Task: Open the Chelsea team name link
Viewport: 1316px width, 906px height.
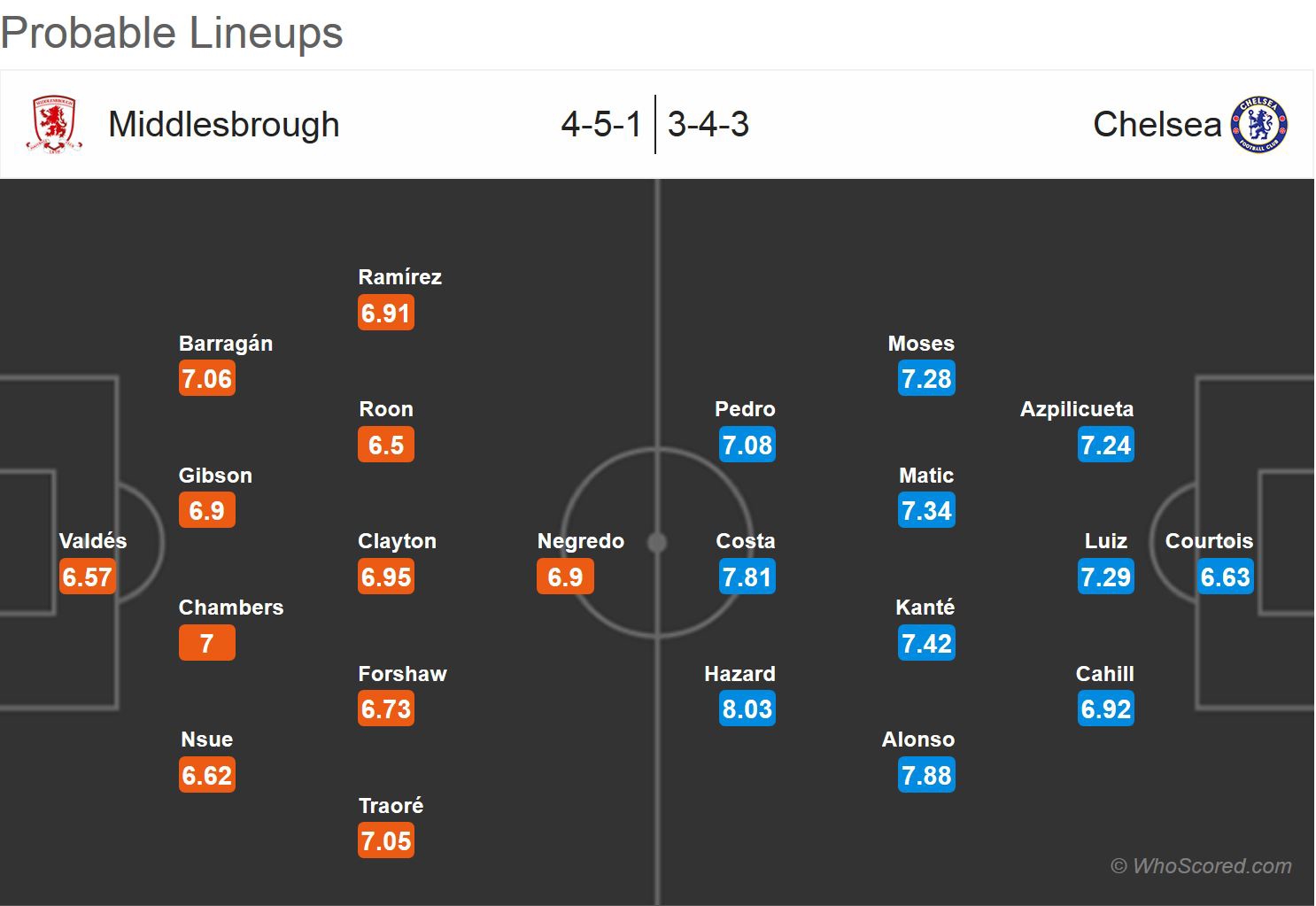Action: 1157,125
